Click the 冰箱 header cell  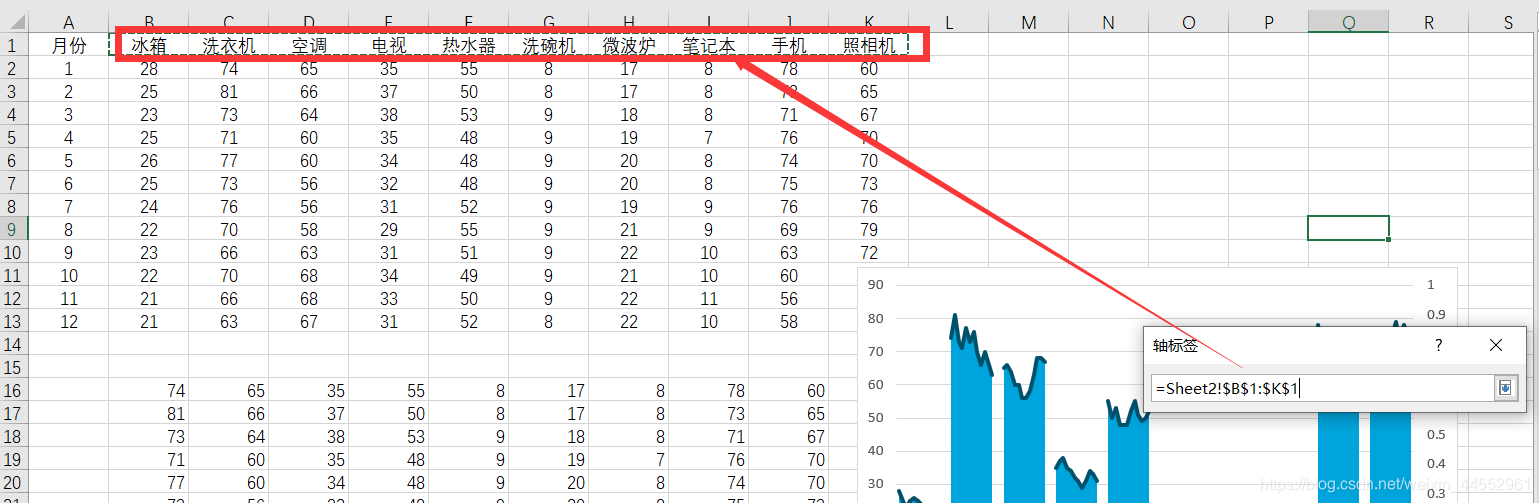(149, 45)
